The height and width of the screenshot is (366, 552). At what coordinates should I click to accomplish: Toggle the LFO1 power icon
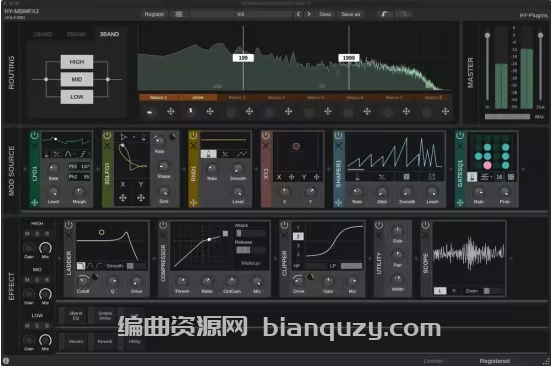point(34,135)
